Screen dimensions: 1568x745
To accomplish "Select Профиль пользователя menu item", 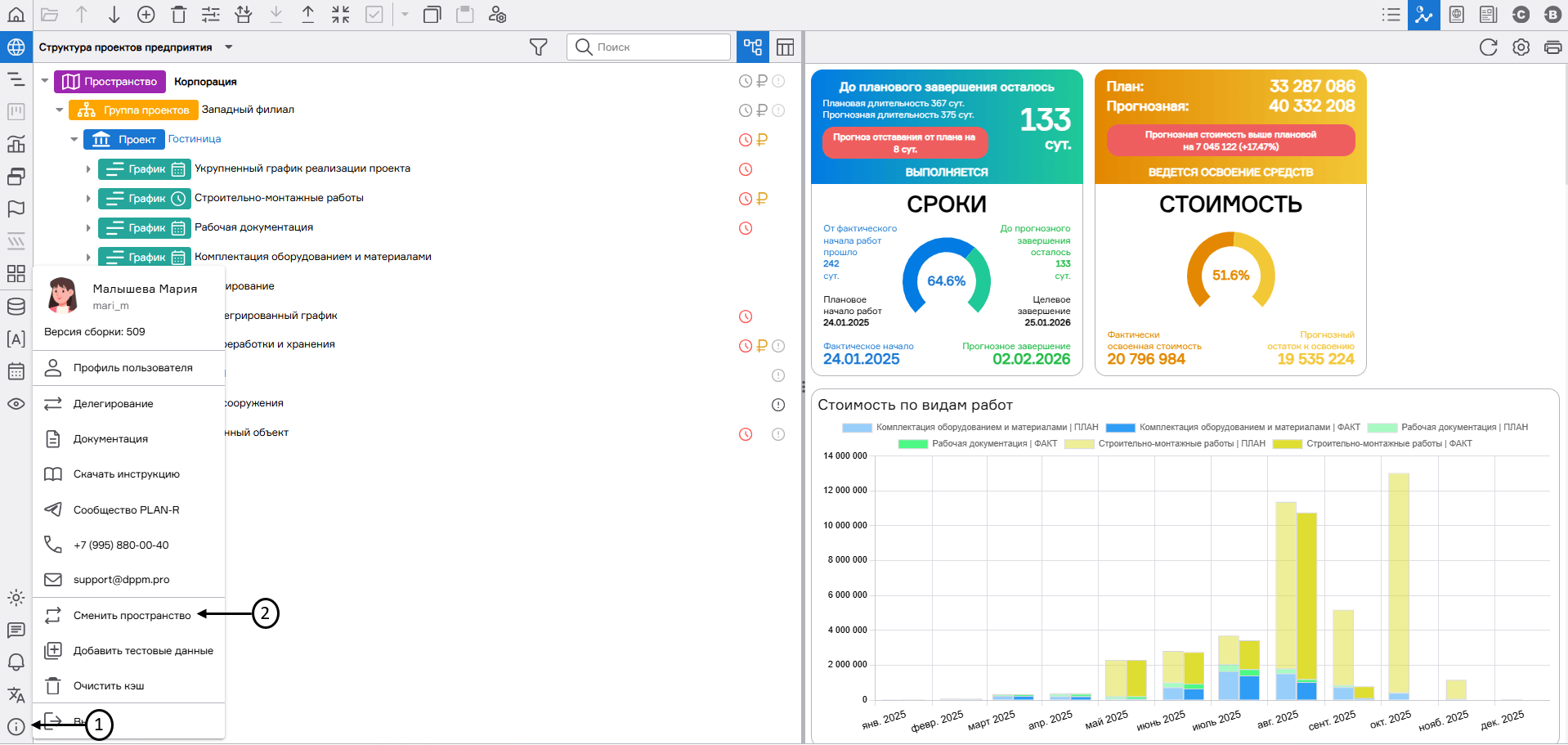I will point(132,368).
